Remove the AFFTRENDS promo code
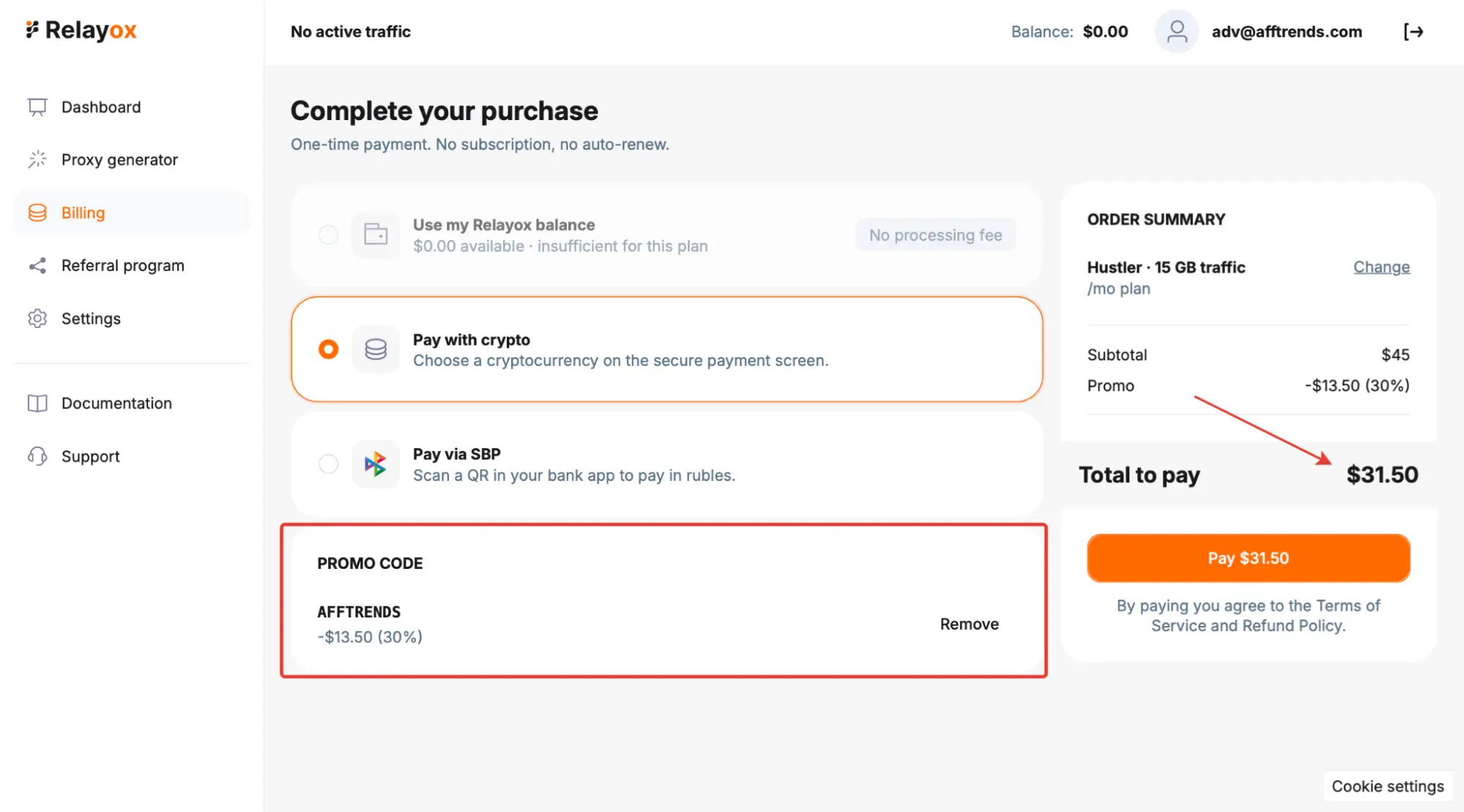This screenshot has width=1464, height=812. point(969,624)
